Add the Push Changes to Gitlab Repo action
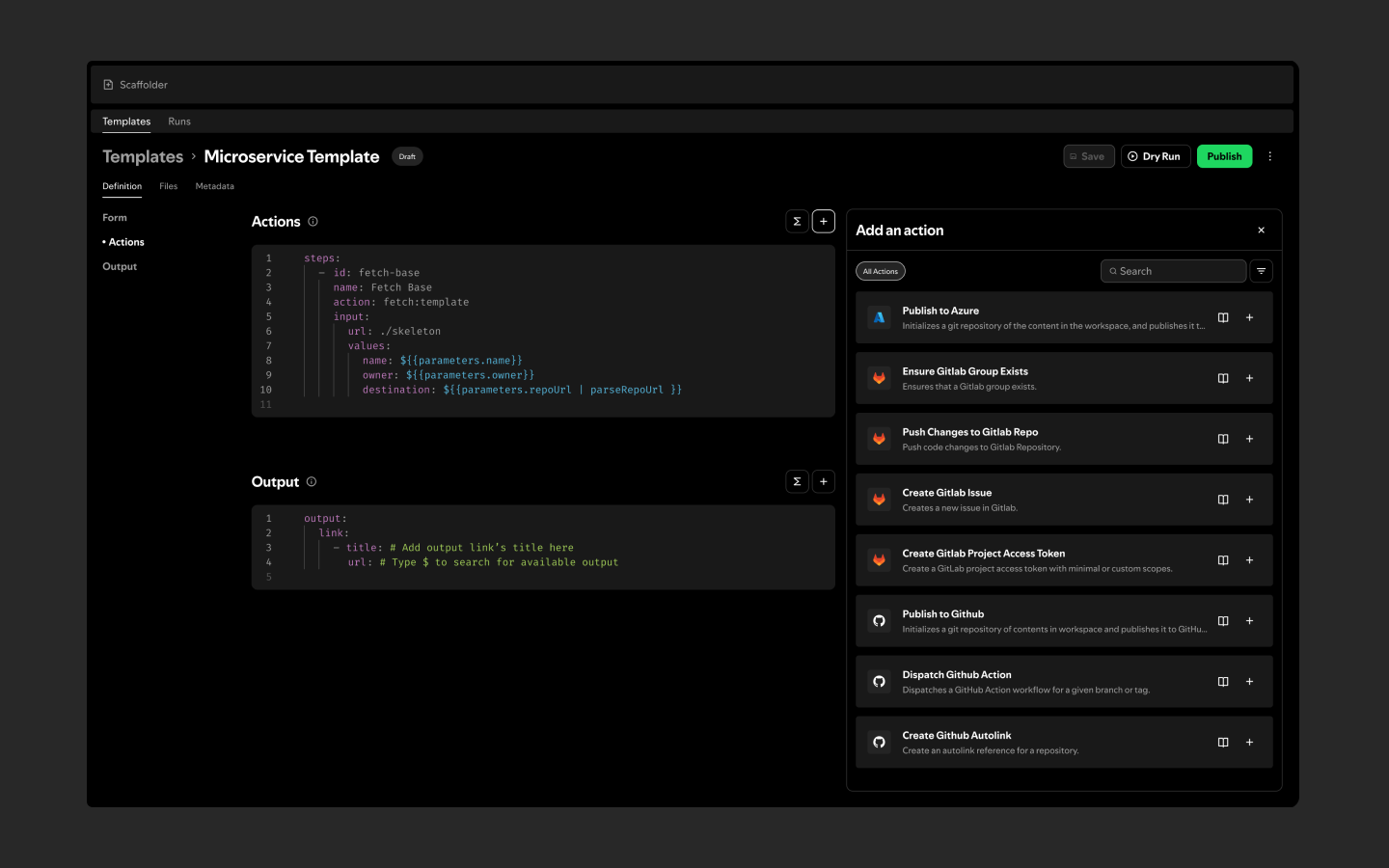Screen dimensions: 1389x868 [x=1249, y=439]
